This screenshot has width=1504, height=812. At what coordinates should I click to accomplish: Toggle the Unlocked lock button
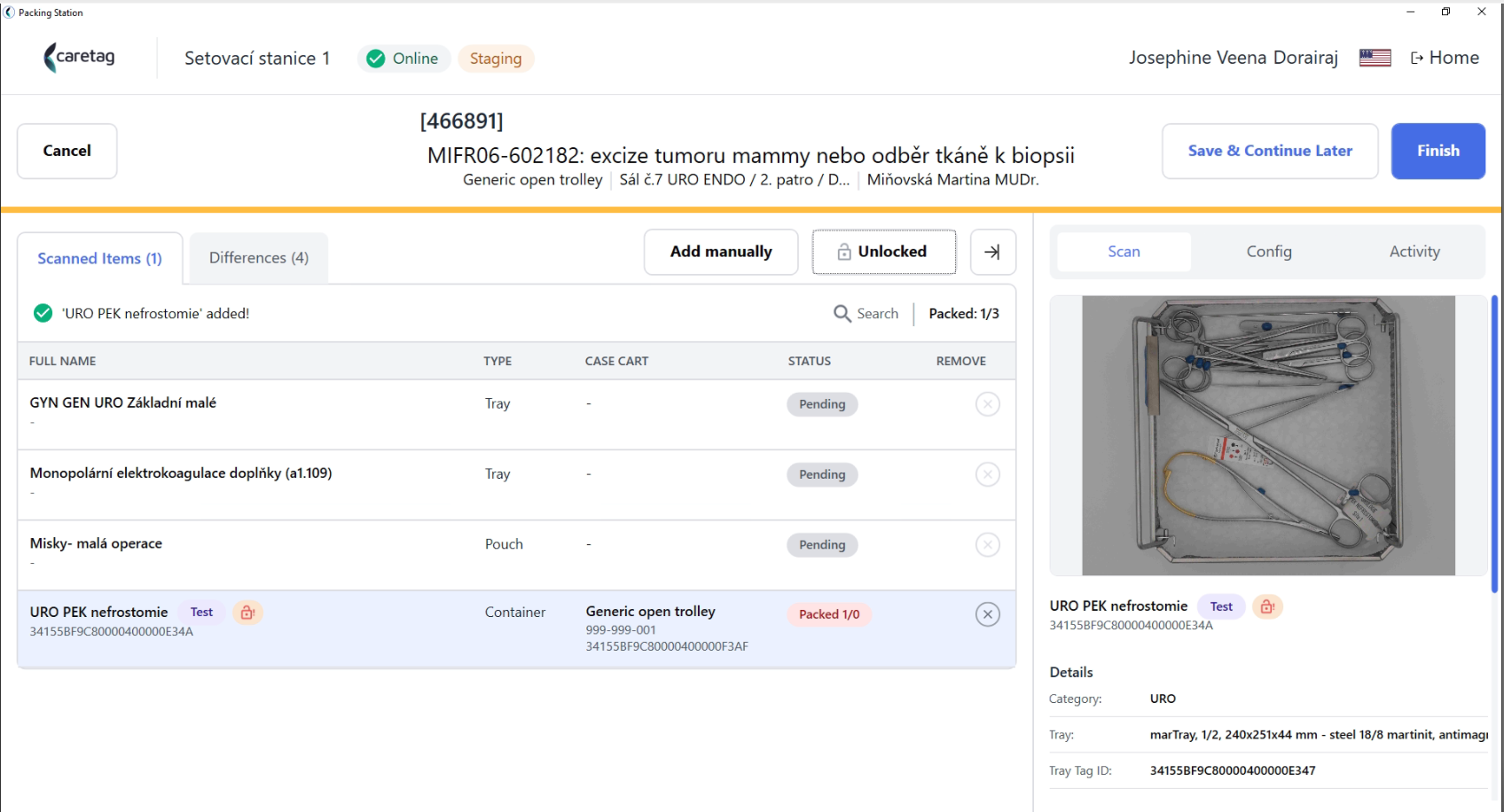pyautogui.click(x=883, y=253)
